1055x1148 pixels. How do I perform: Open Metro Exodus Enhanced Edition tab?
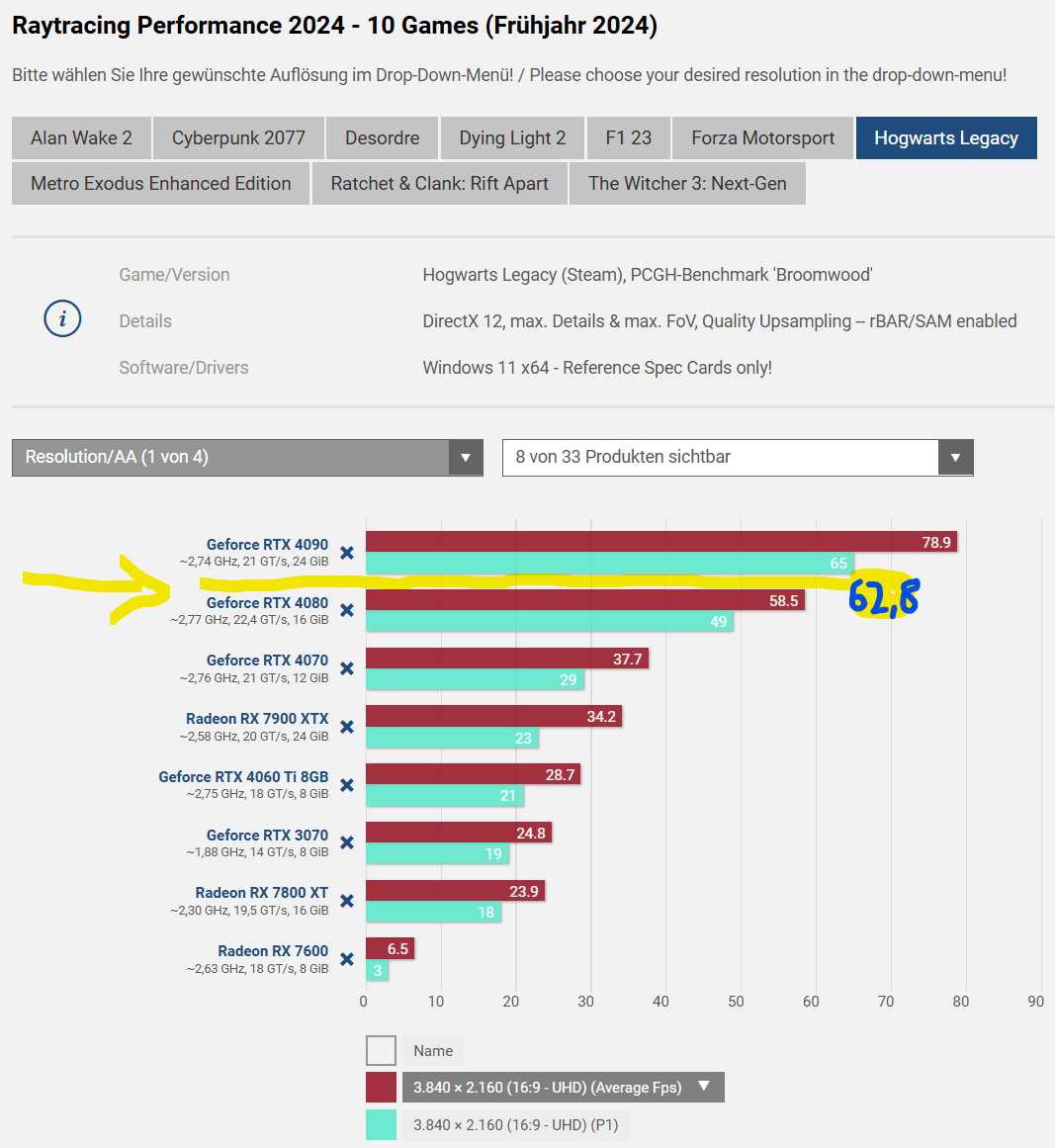[160, 183]
